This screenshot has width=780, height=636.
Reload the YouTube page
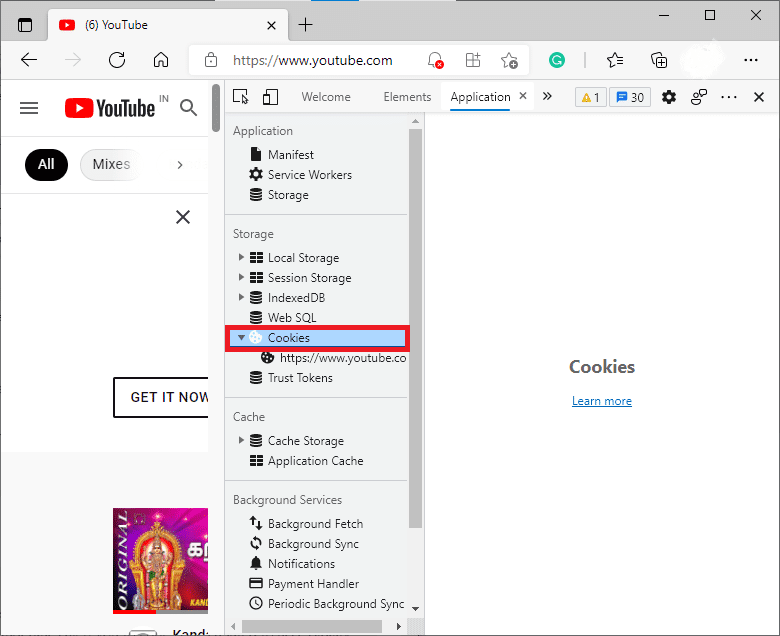click(117, 60)
